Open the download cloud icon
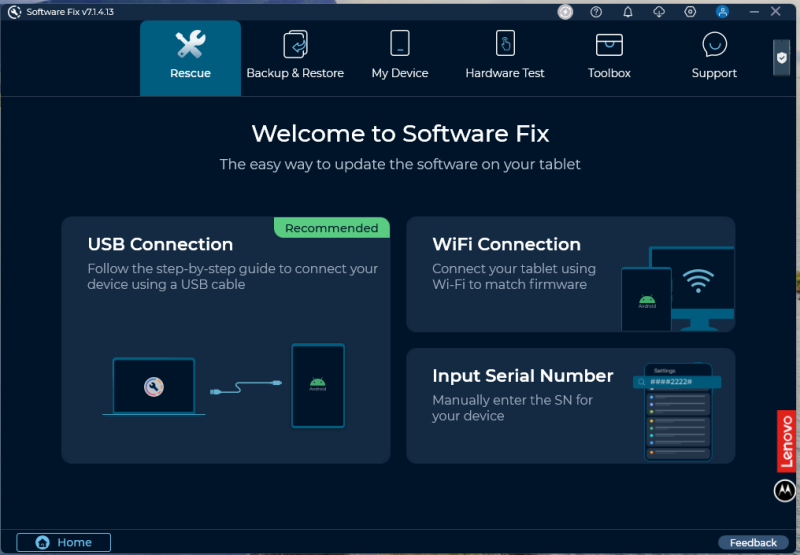 tap(659, 12)
